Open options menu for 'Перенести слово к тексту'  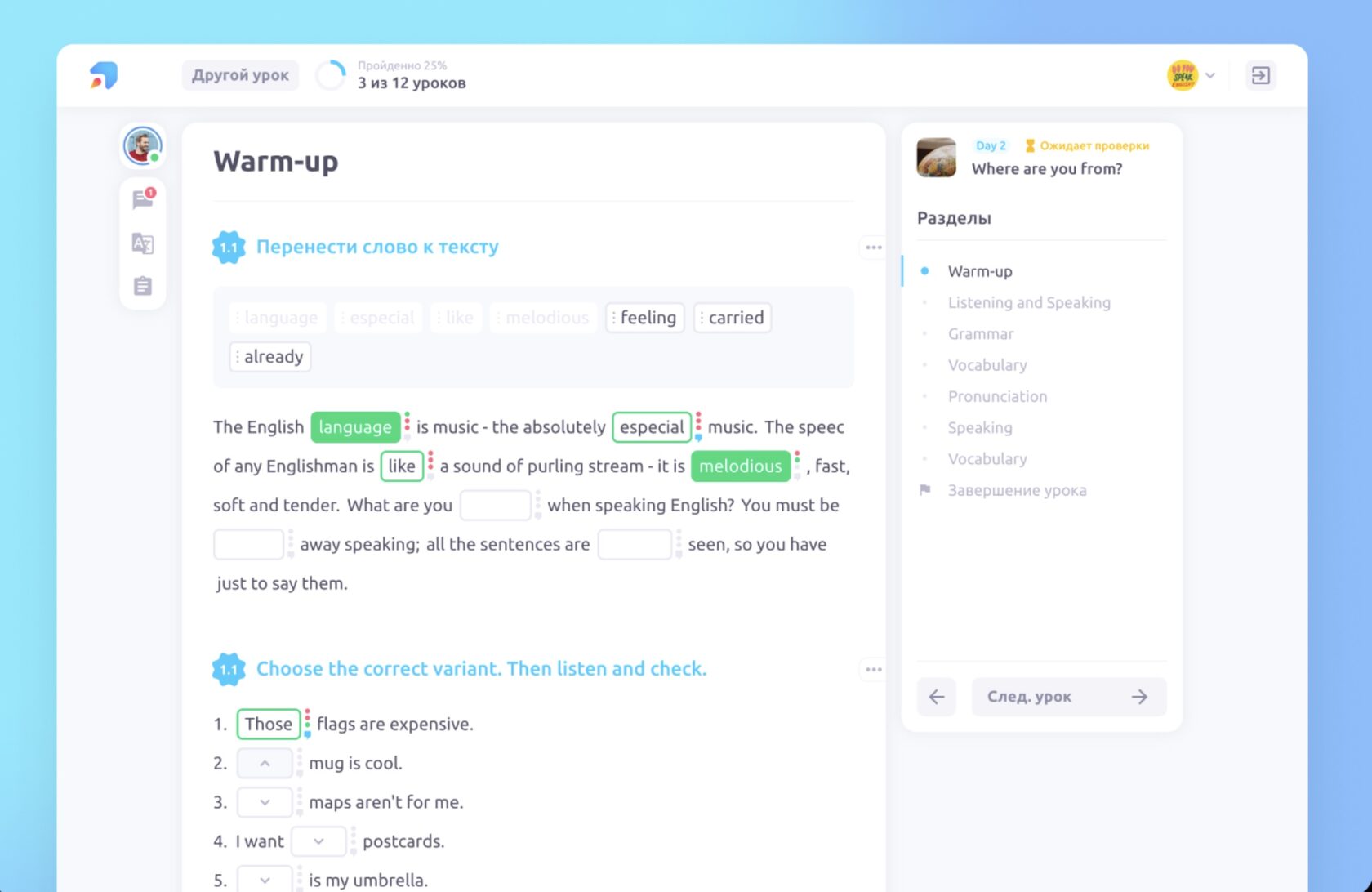[x=873, y=247]
